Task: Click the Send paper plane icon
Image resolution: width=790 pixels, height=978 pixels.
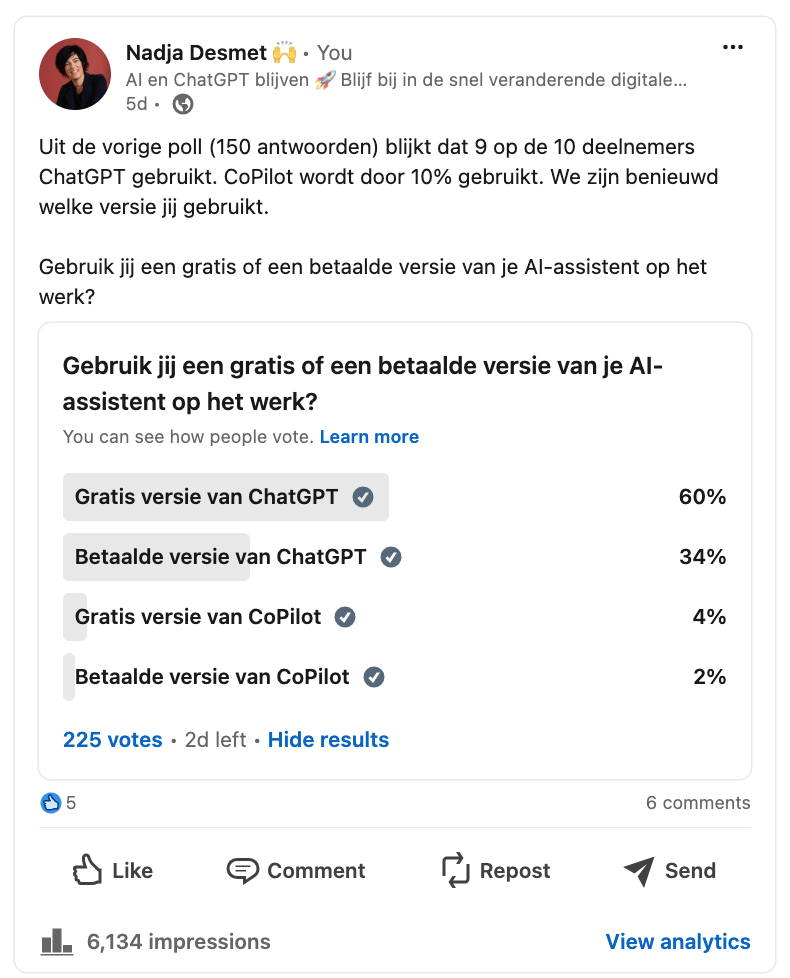Action: click(x=639, y=871)
